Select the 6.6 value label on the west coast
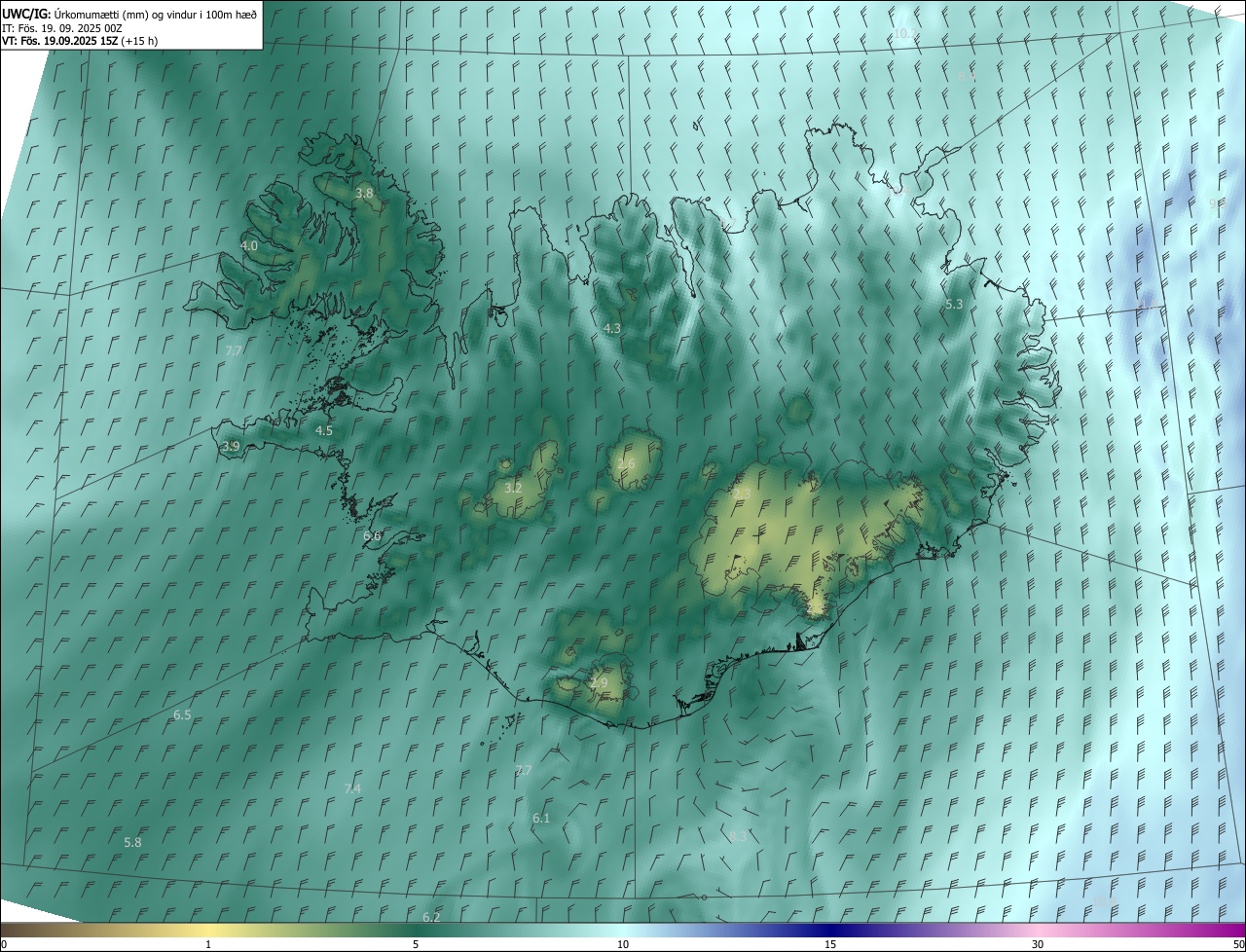This screenshot has height=952, width=1246. [x=372, y=536]
